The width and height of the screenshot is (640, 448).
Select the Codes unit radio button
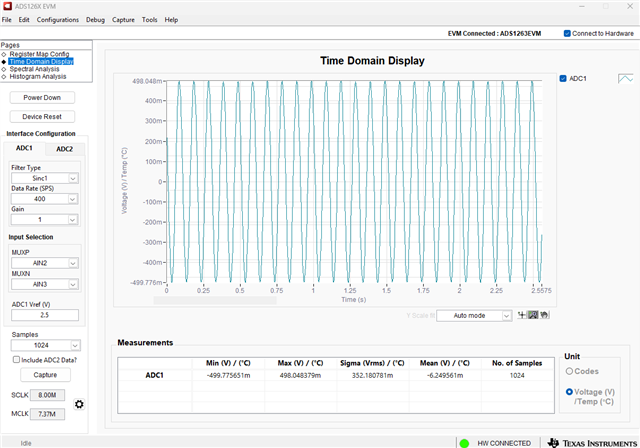(x=569, y=371)
